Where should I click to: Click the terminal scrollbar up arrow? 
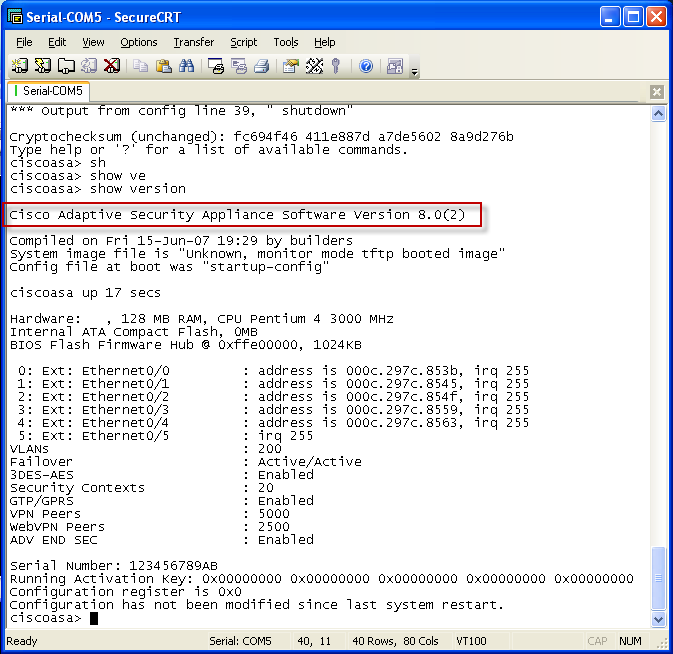pos(658,114)
